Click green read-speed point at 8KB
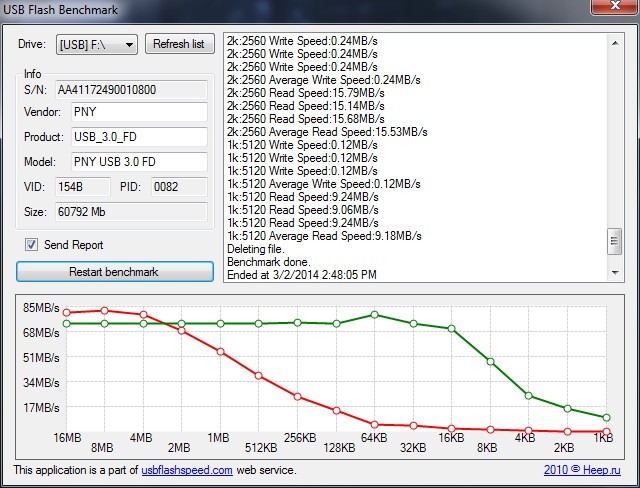Screen dimensions: 640x488 [491, 362]
